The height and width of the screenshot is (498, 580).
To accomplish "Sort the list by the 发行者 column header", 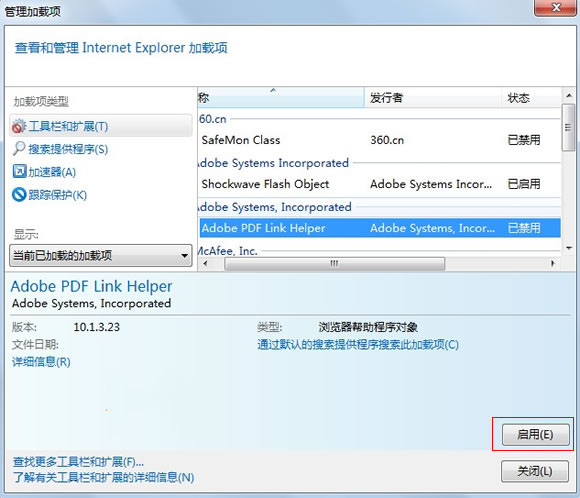I will 432,98.
